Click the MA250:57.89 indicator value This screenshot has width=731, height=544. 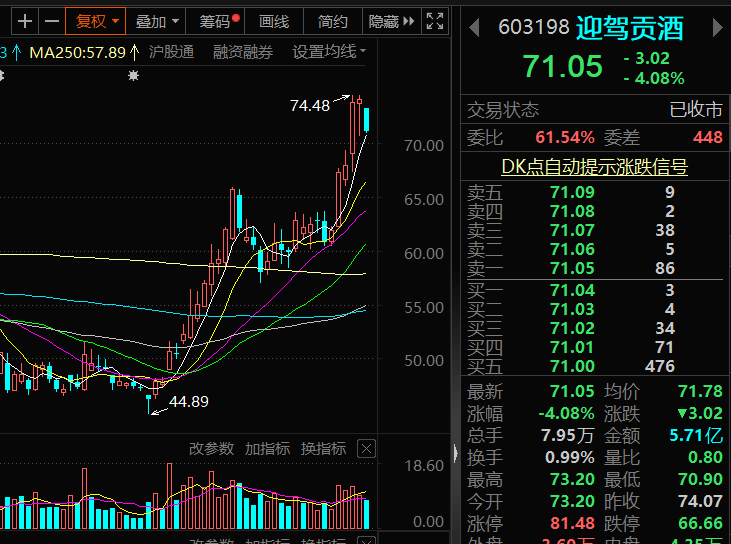(77, 52)
